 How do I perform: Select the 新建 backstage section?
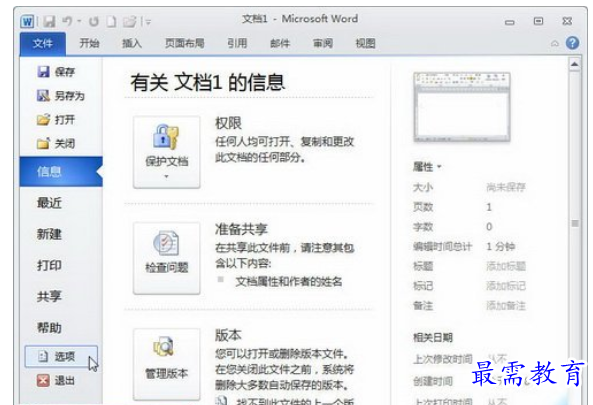pyautogui.click(x=49, y=234)
